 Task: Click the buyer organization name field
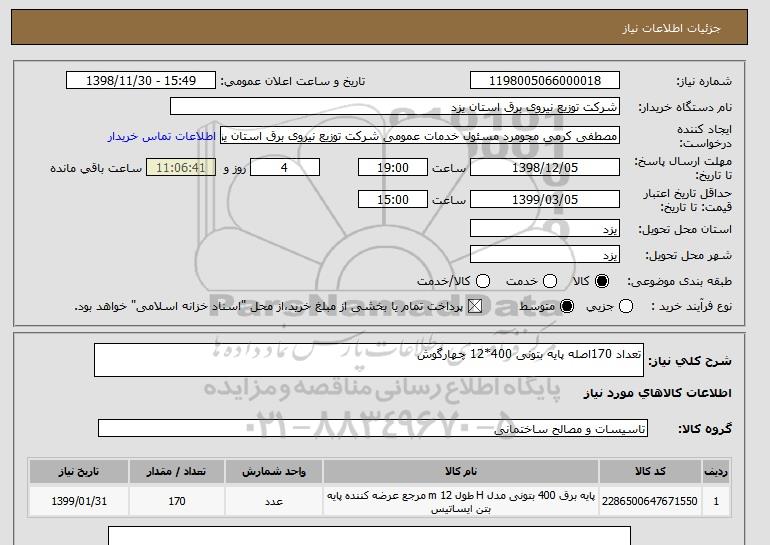click(x=395, y=107)
